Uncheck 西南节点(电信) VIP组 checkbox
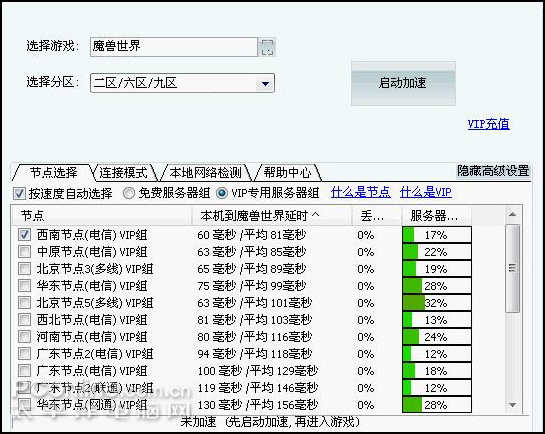545x434 pixels. tap(24, 235)
